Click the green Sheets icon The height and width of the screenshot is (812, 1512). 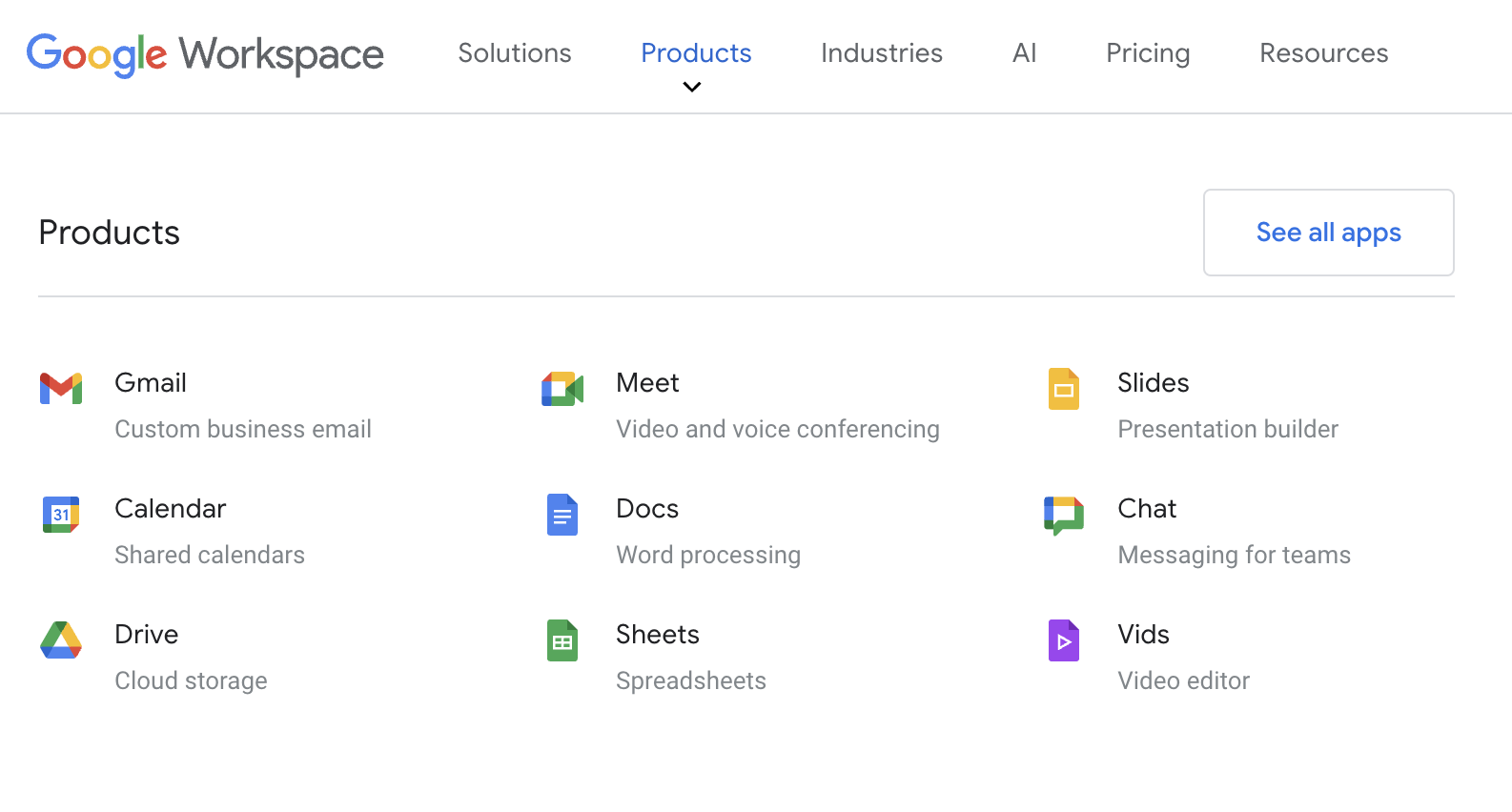tap(562, 640)
